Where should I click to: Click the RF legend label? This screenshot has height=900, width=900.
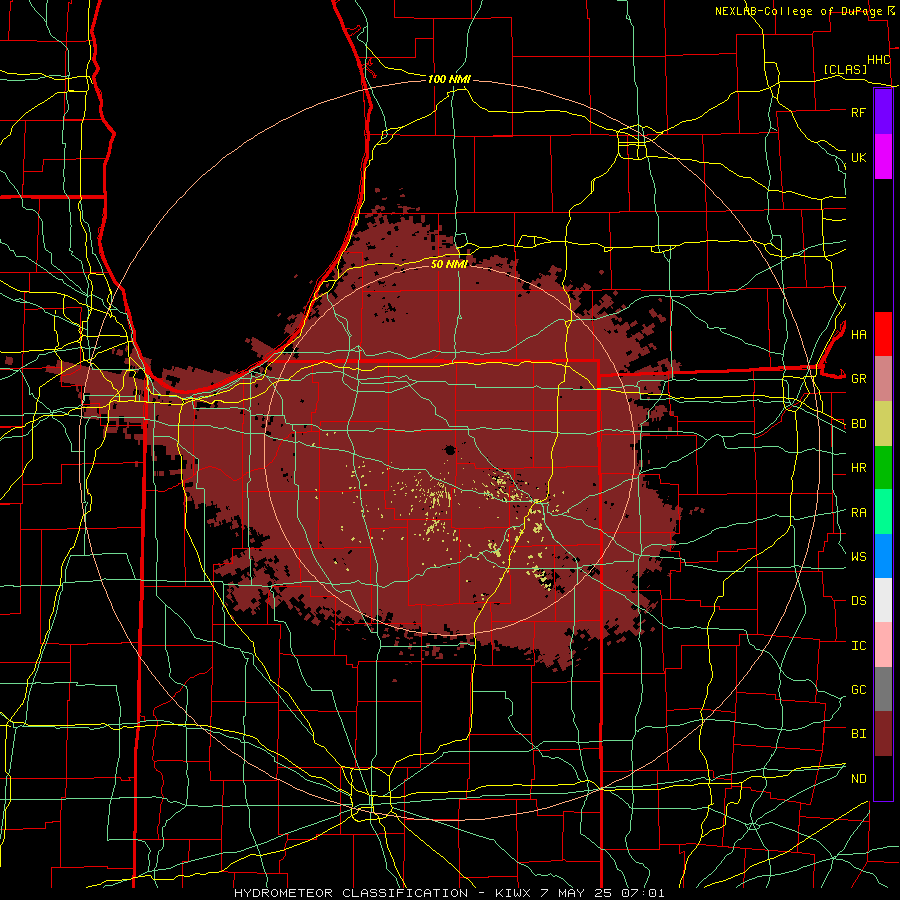point(858,112)
